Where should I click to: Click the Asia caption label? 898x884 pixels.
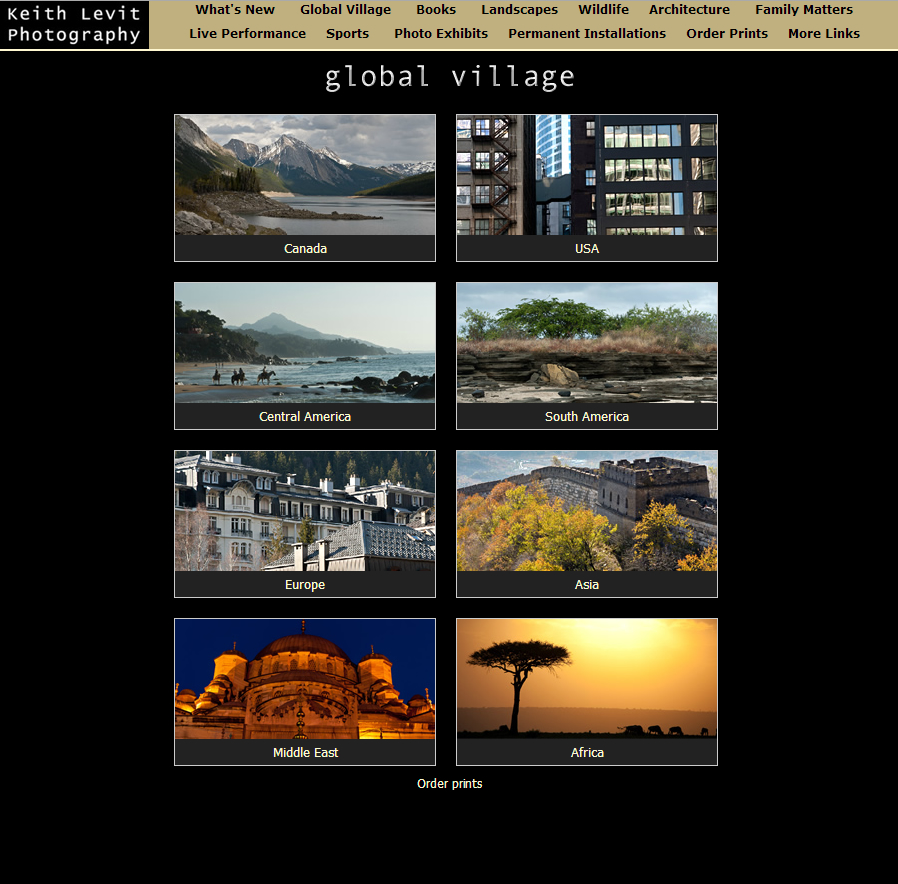coord(586,585)
